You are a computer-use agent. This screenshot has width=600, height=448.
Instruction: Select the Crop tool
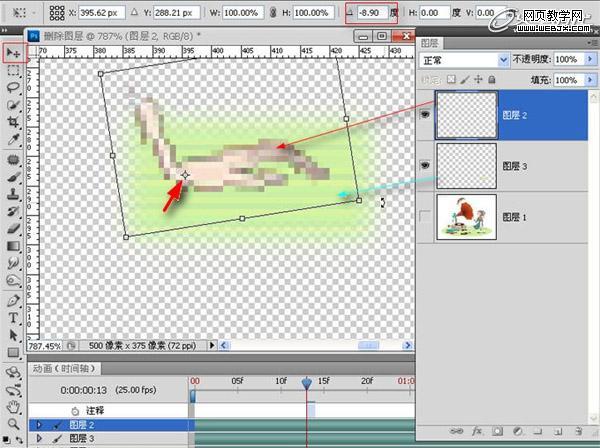pyautogui.click(x=13, y=123)
